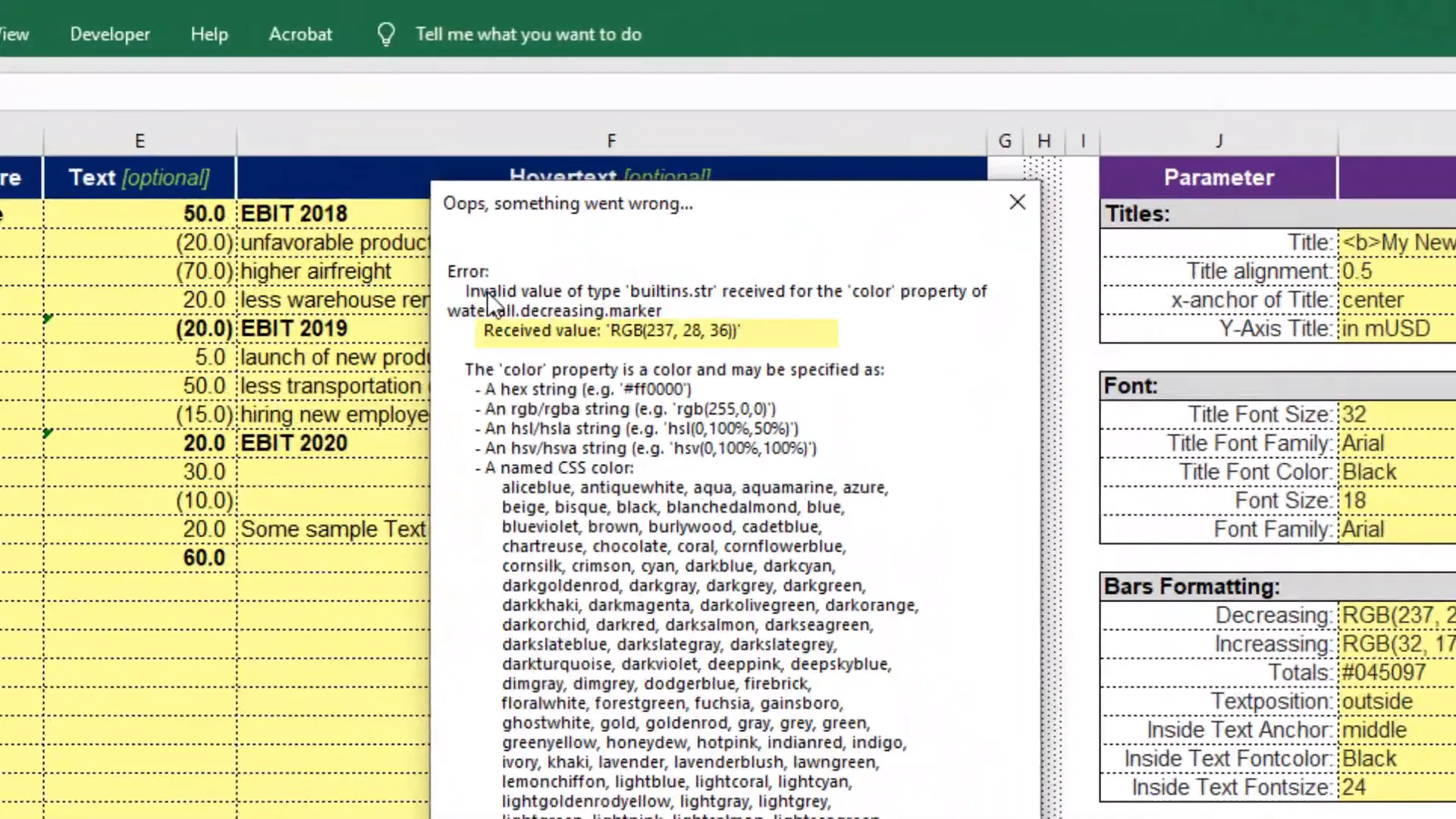Click the green comment indicator on EBIT 2019

pos(48,318)
